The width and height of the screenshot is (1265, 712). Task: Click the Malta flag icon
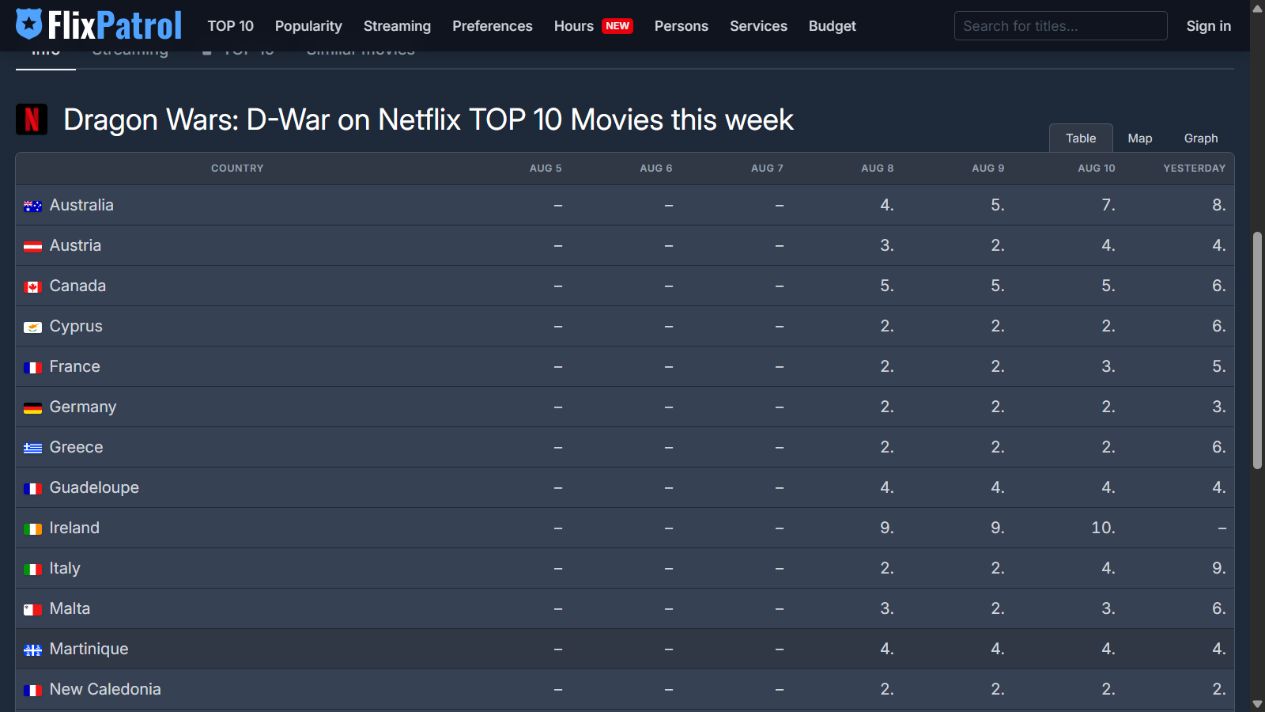point(33,609)
